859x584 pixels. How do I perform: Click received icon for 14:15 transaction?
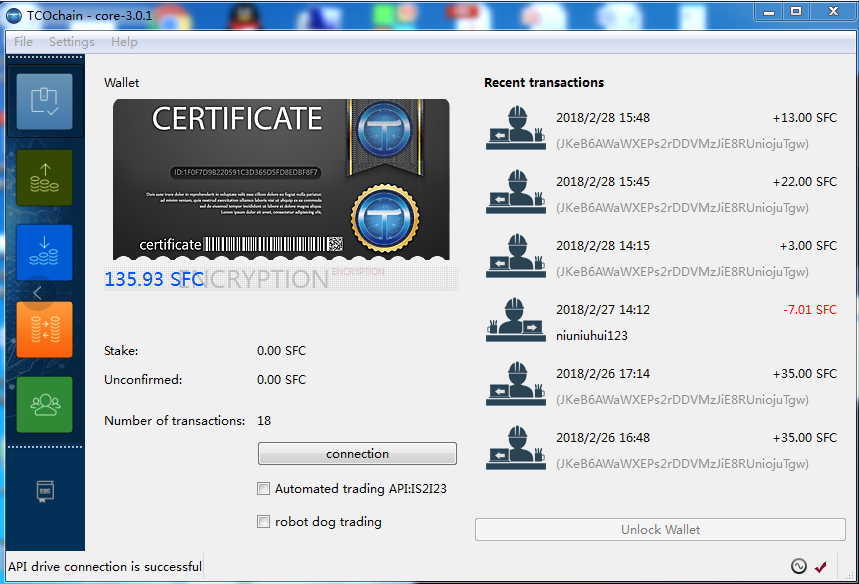pos(516,256)
